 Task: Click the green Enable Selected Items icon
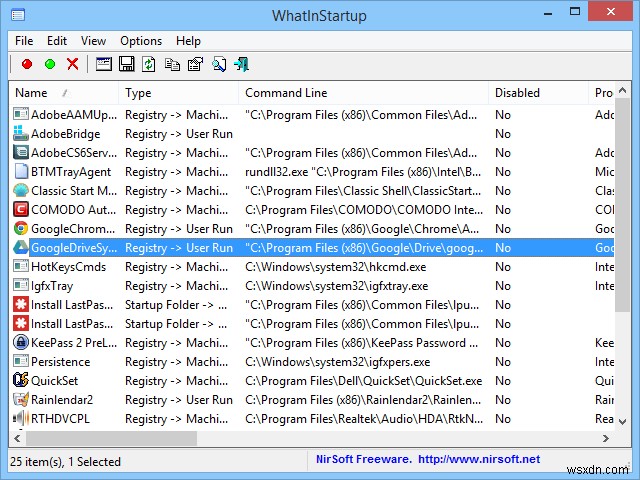[x=50, y=64]
